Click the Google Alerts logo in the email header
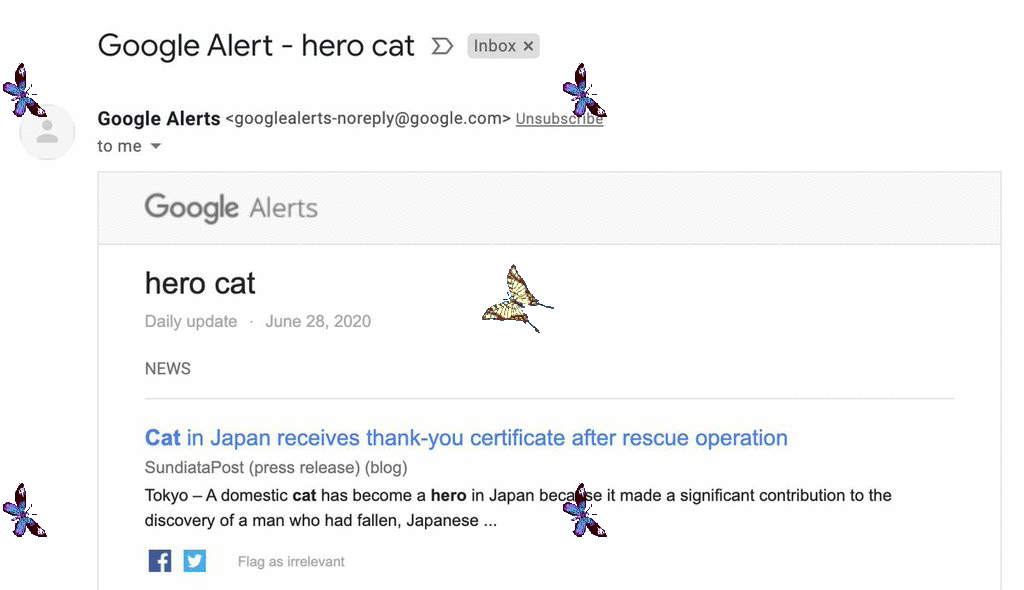The width and height of the screenshot is (1024, 590). [x=231, y=208]
